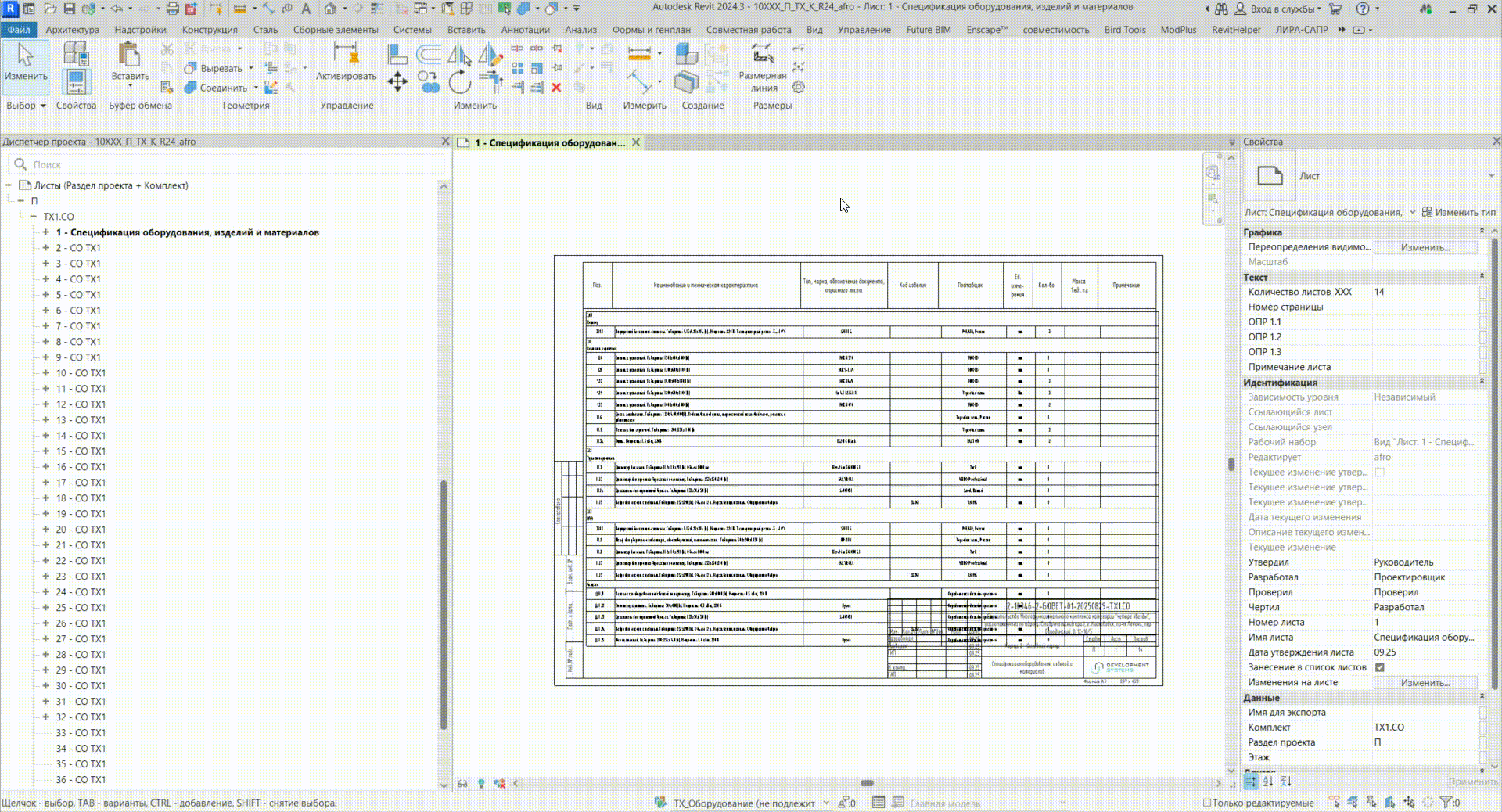Click 'Изменить тип' button in Properties
Viewport: 1502px width, 812px height.
pyautogui.click(x=1458, y=212)
